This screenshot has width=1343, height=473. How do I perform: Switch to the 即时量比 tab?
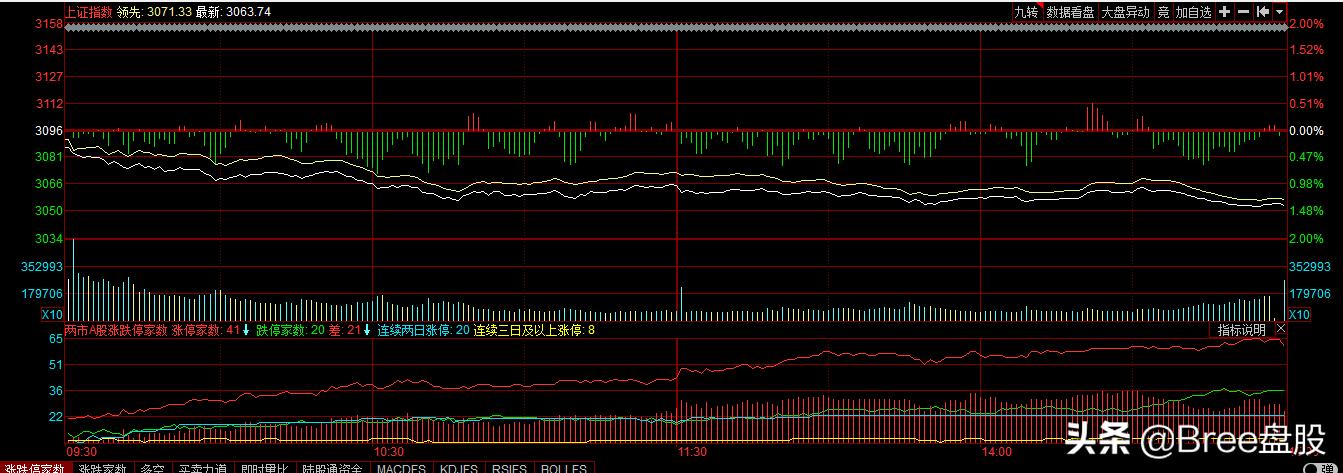click(265, 468)
